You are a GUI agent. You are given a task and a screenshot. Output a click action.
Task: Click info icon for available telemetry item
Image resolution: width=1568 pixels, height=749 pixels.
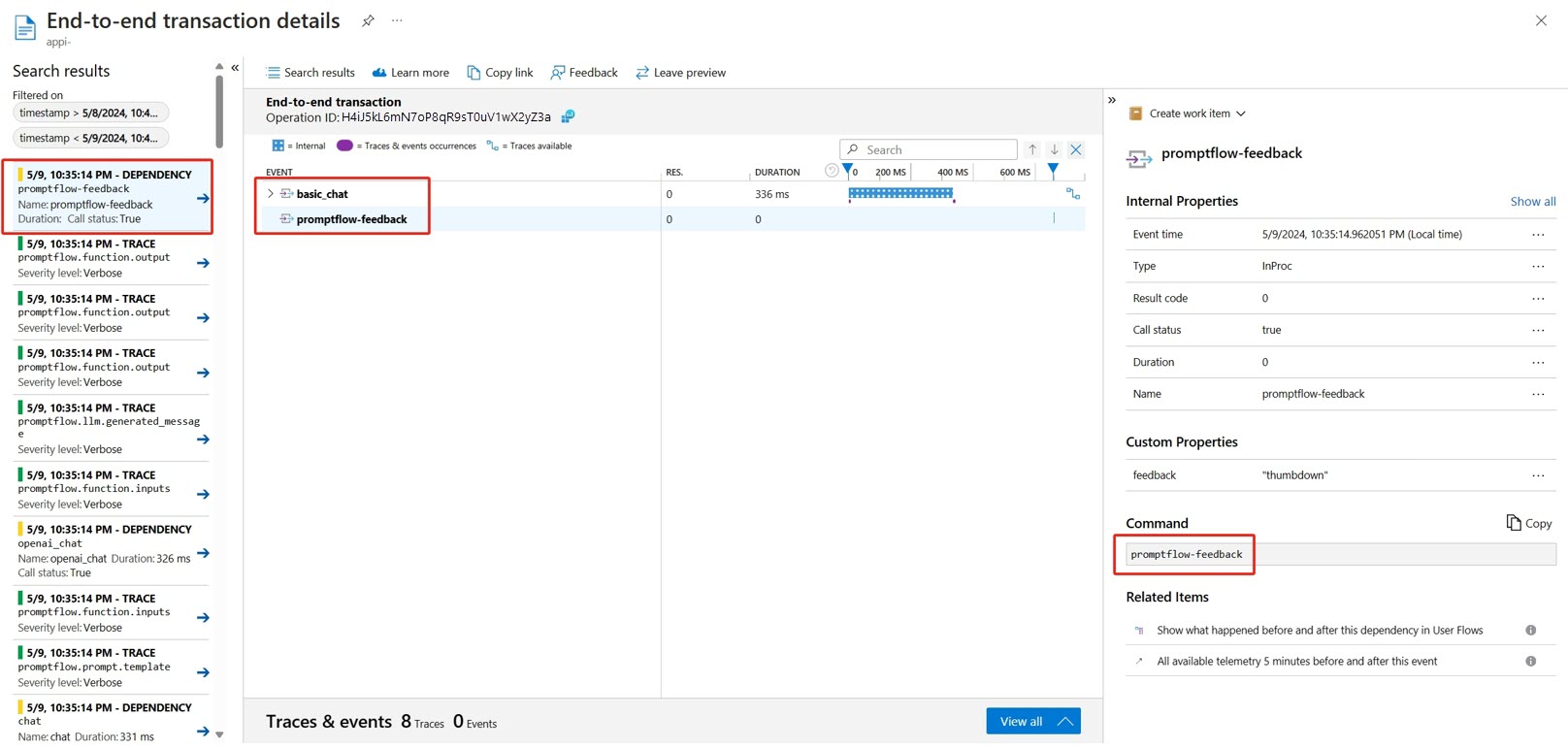[x=1530, y=662]
